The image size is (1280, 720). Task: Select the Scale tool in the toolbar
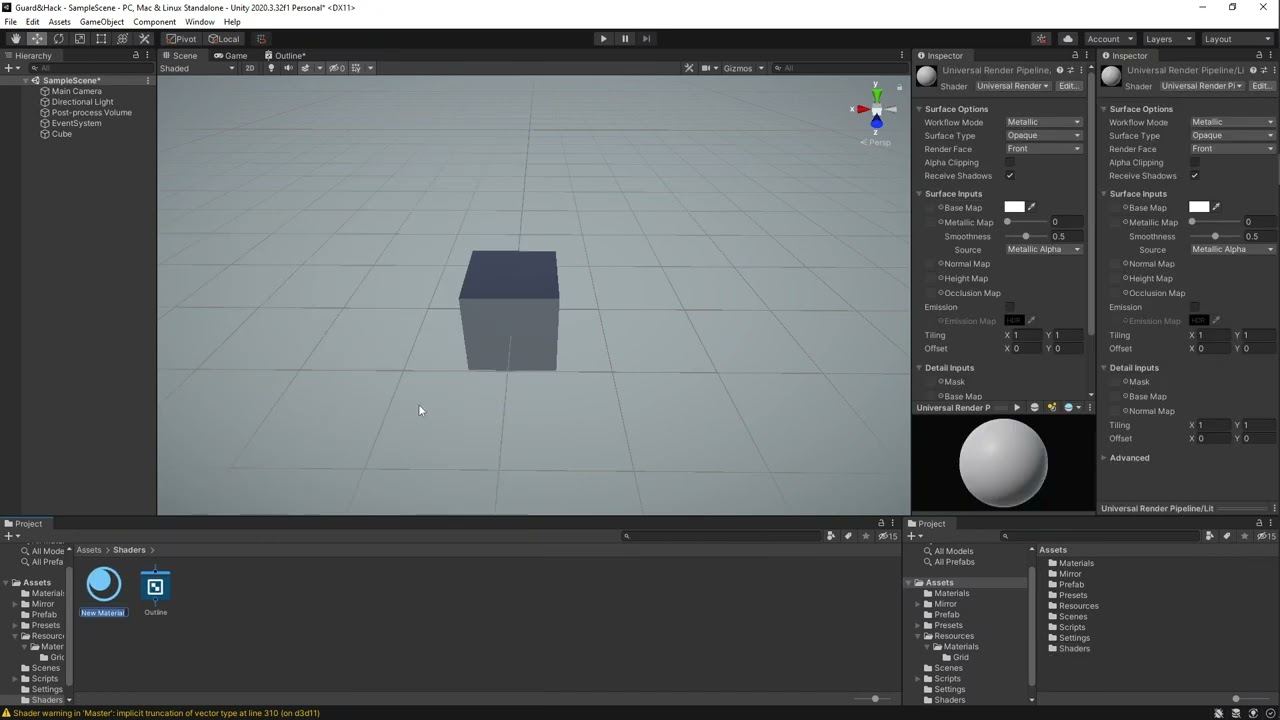click(80, 39)
